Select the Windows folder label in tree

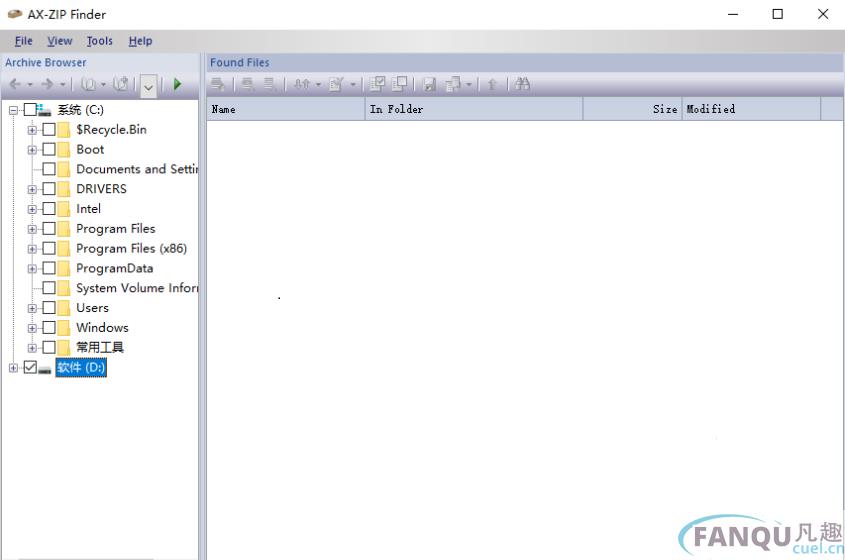point(102,328)
